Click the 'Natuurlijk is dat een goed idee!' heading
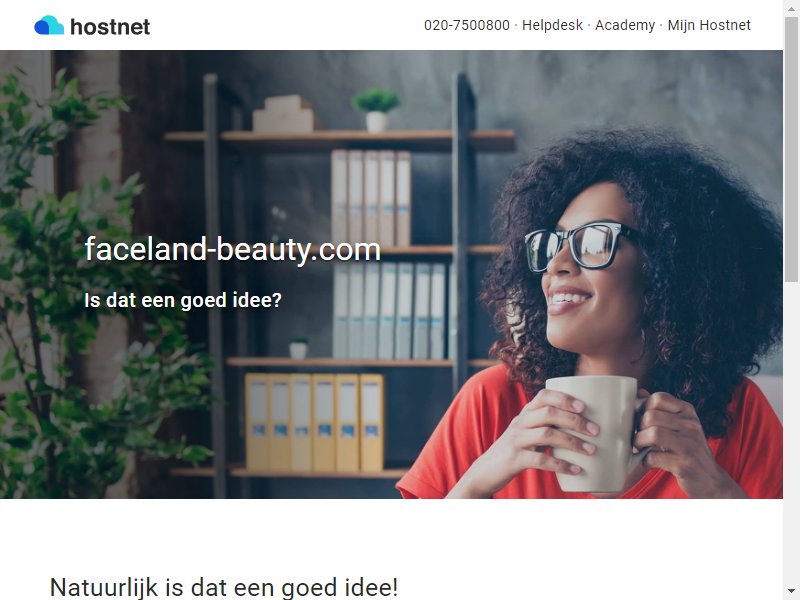The height and width of the screenshot is (600, 800). pyautogui.click(x=223, y=587)
